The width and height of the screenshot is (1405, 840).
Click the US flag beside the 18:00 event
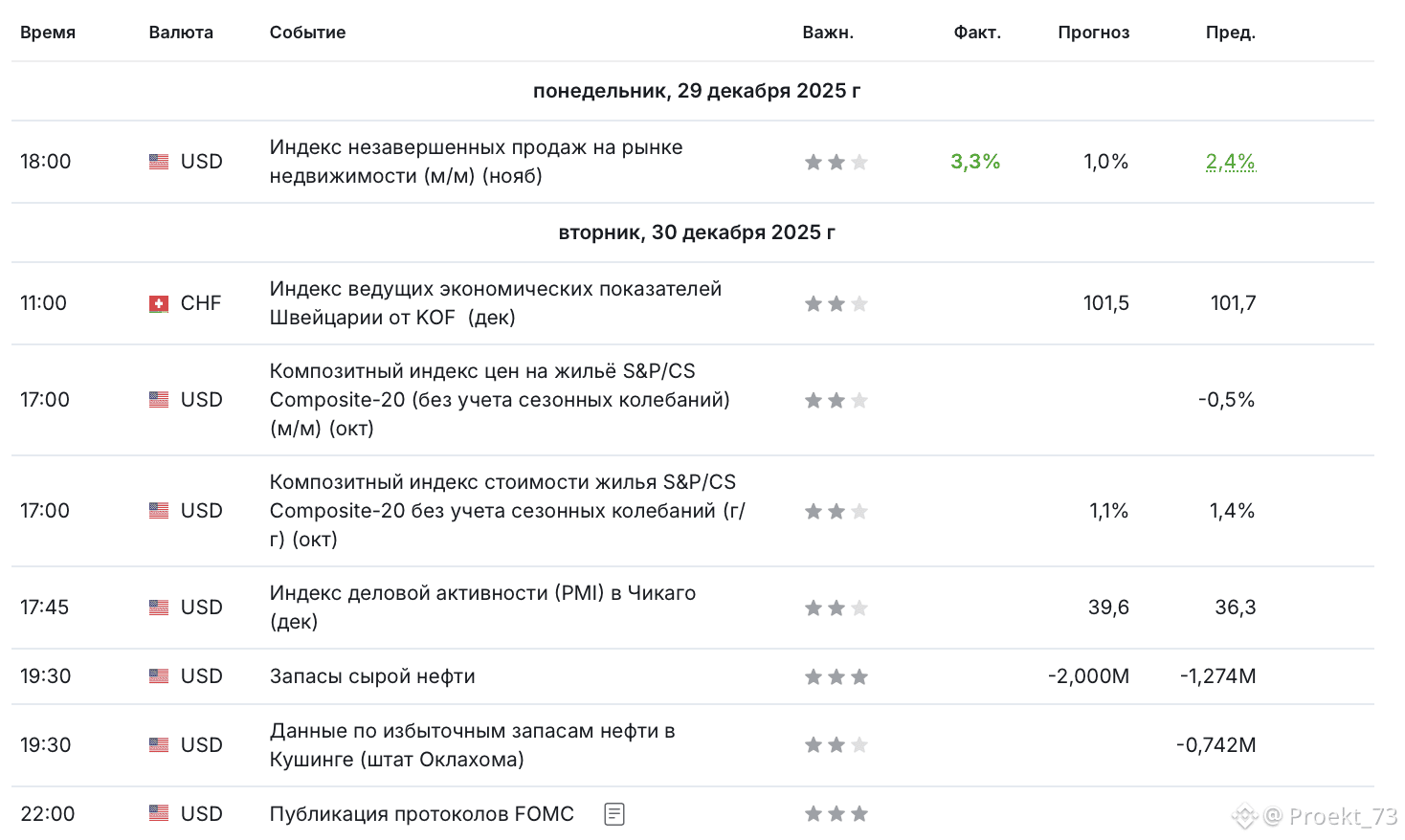coord(159,162)
